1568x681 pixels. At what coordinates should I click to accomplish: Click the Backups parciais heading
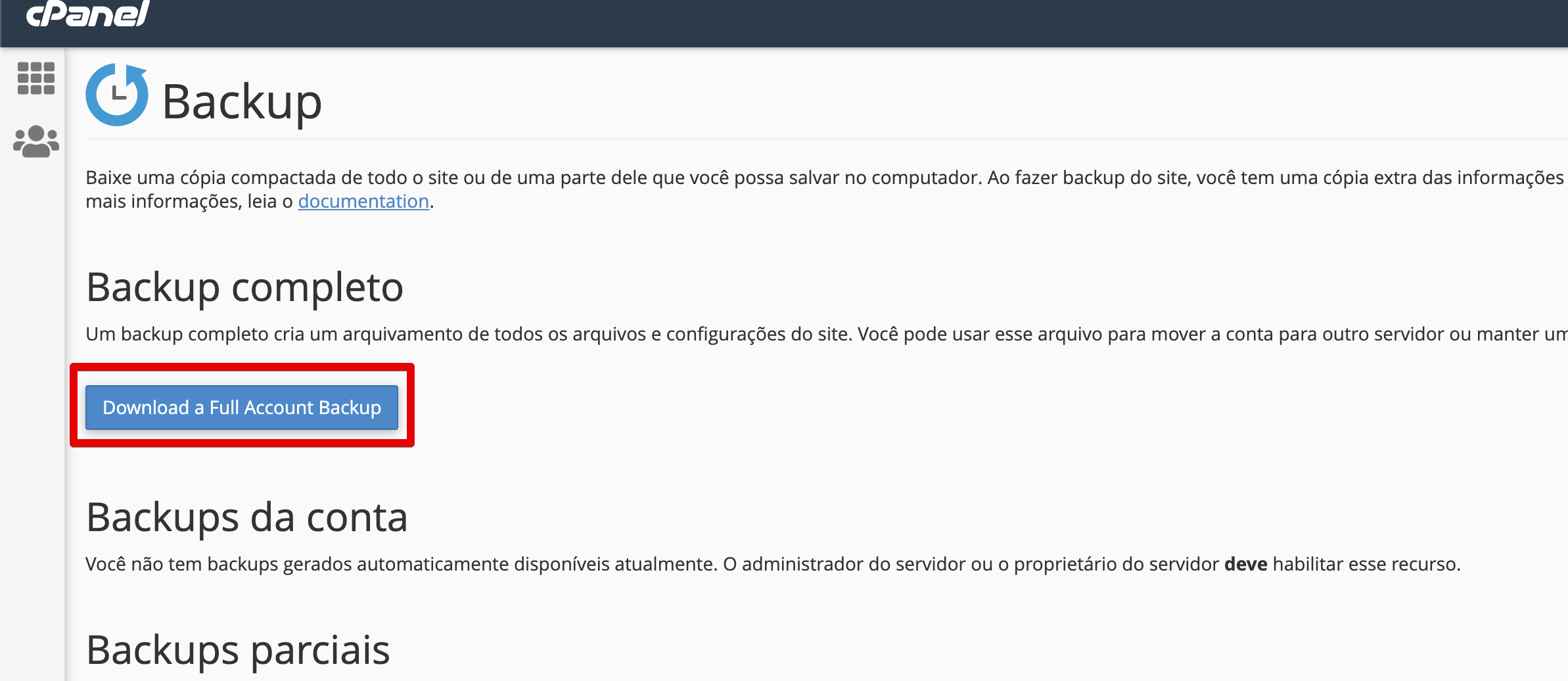click(x=238, y=649)
